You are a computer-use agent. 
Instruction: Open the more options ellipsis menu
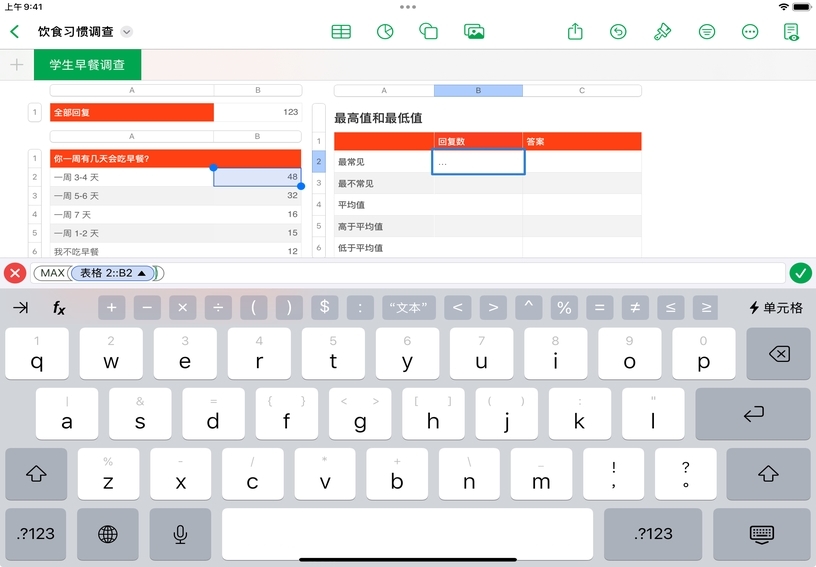750,31
